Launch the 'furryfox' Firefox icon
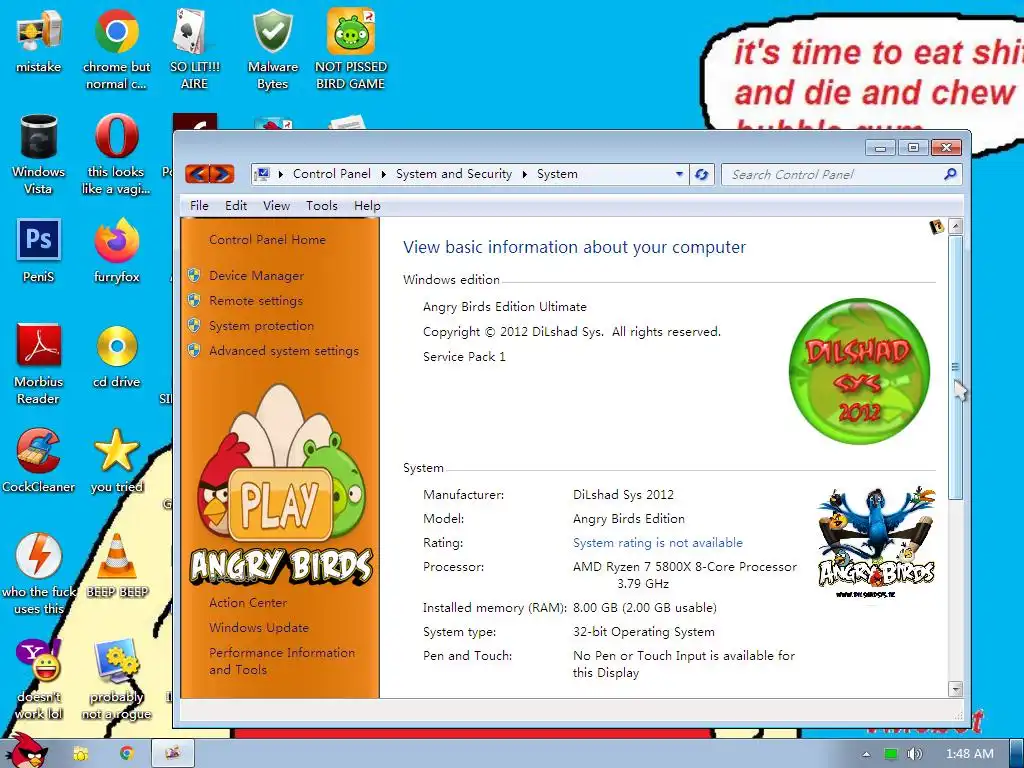Screen dimensions: 1024x768 click(116, 251)
